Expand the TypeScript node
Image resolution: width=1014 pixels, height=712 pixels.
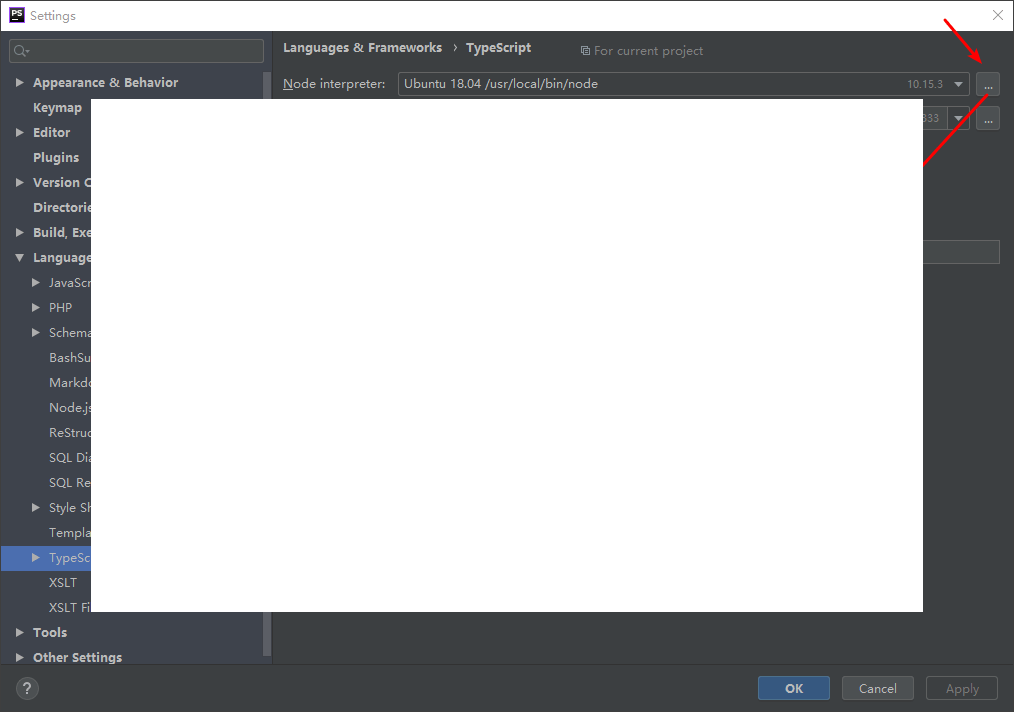coord(36,557)
